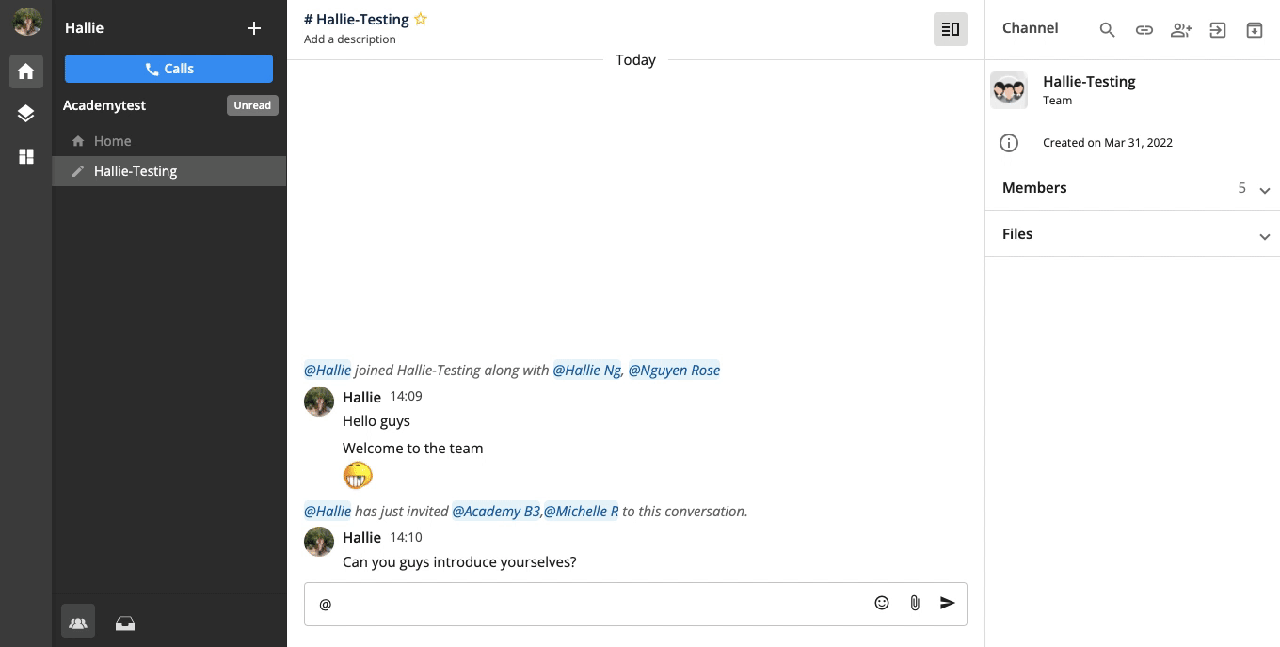The height and width of the screenshot is (647, 1280).
Task: Click the 14:09 timestamp
Action: tap(406, 397)
